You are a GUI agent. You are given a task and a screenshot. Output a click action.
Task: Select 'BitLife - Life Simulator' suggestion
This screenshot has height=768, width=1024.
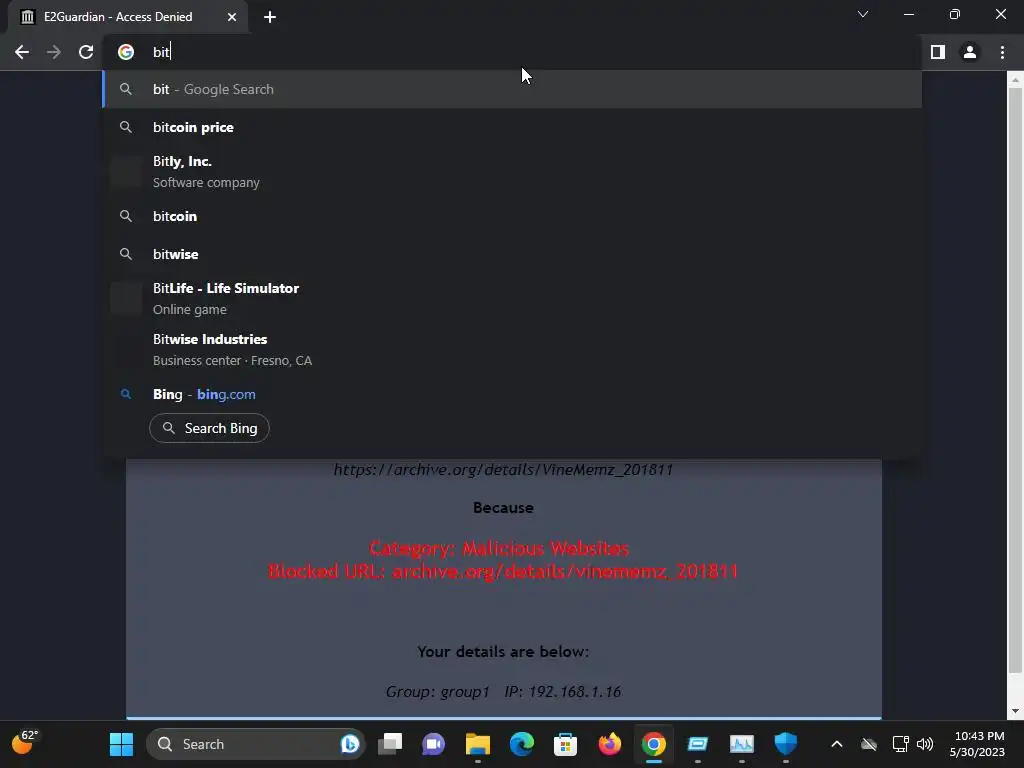tap(513, 298)
